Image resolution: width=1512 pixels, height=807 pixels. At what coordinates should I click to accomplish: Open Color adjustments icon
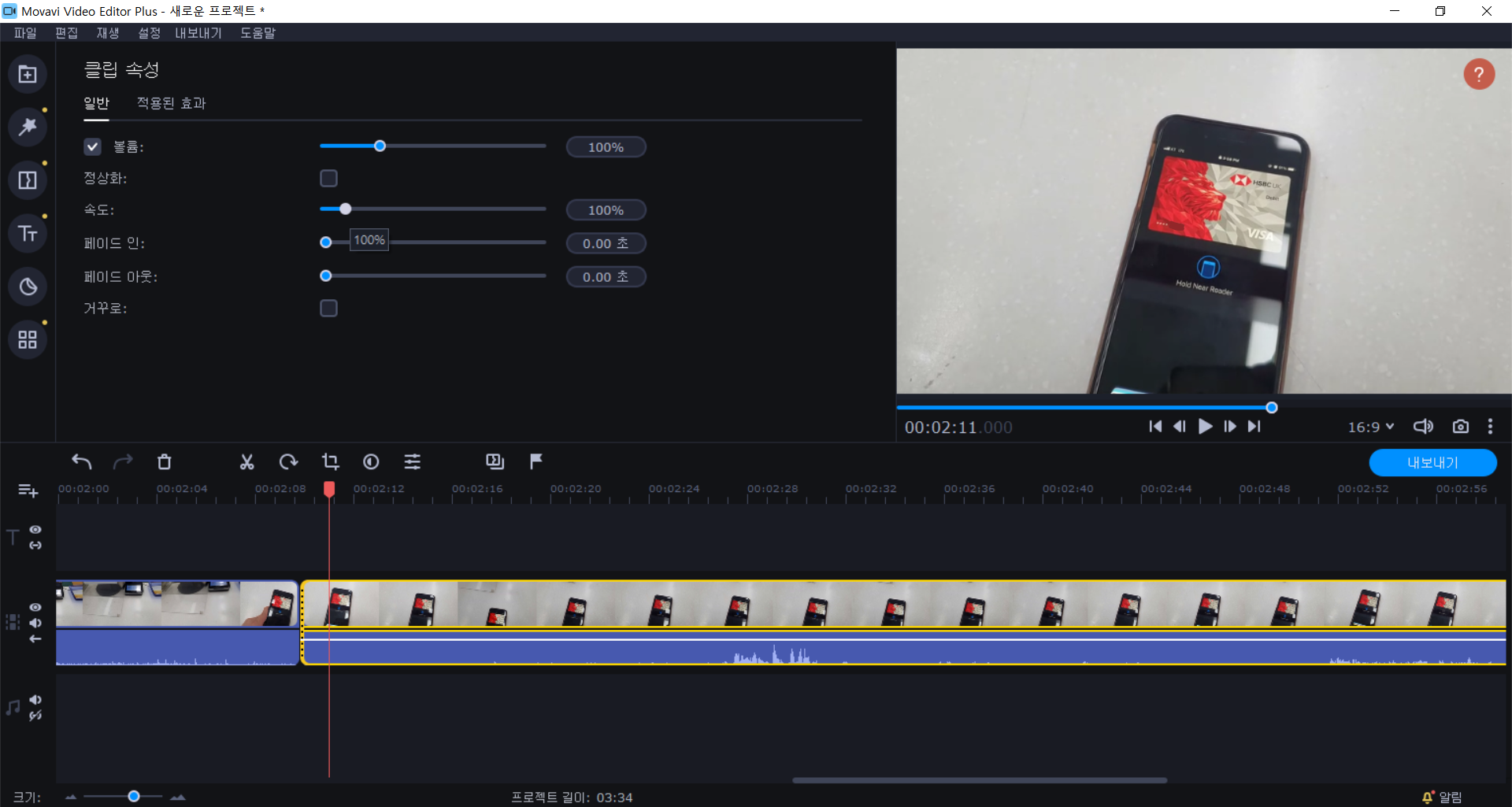(x=371, y=461)
